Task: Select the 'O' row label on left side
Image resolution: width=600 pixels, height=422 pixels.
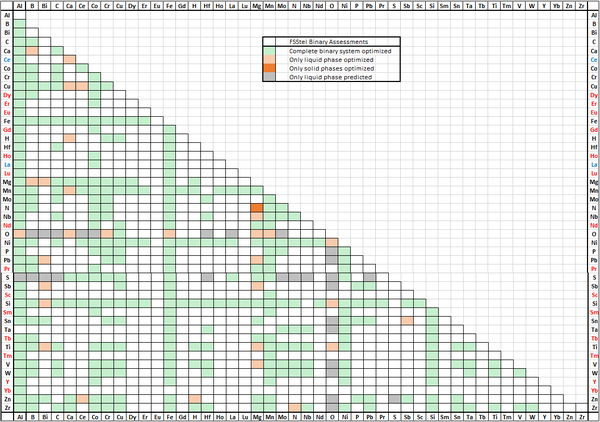Action: pyautogui.click(x=7, y=233)
